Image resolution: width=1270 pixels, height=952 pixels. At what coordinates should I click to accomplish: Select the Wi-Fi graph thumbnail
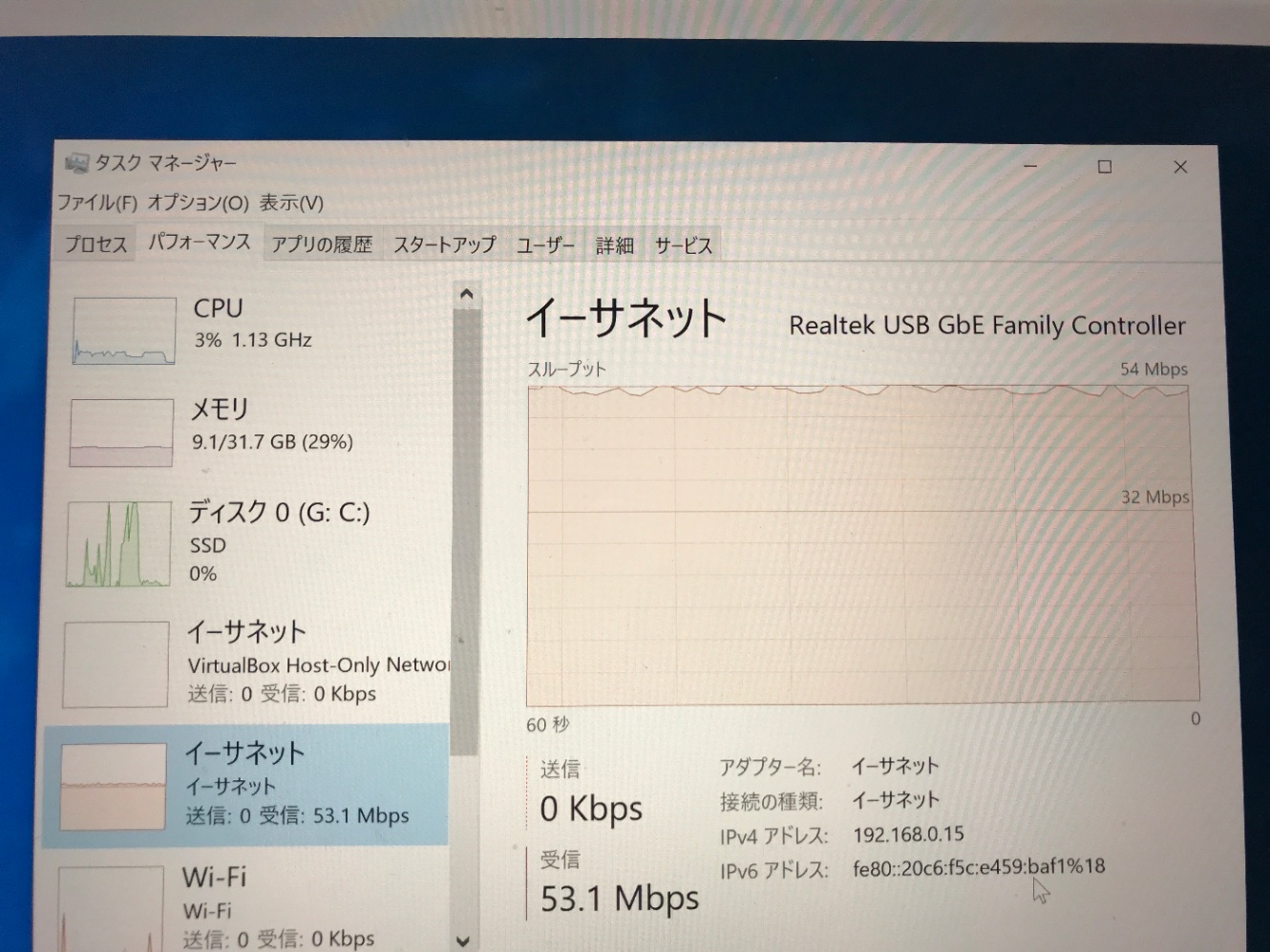tap(110, 907)
